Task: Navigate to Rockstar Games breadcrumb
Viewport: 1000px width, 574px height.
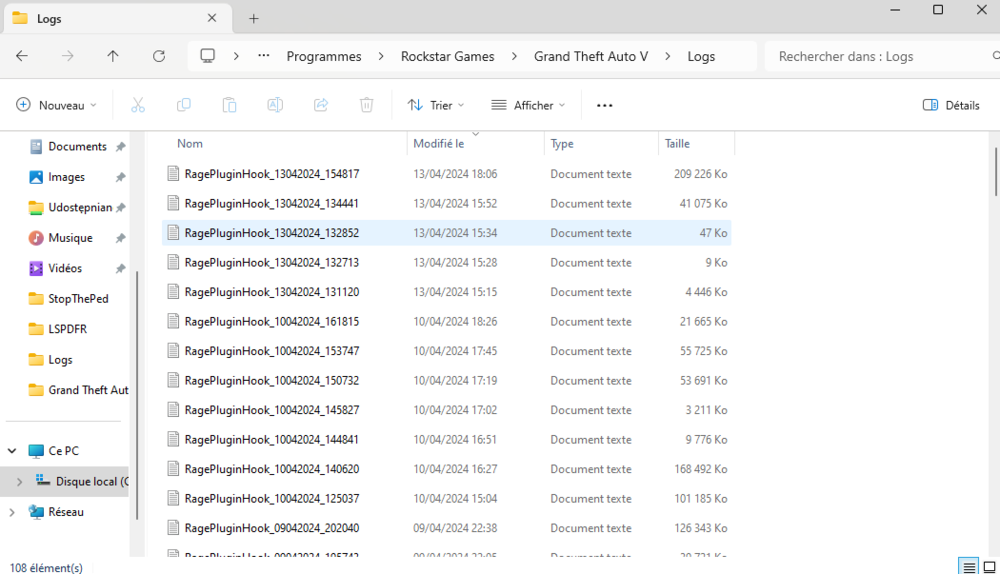Action: coord(447,56)
